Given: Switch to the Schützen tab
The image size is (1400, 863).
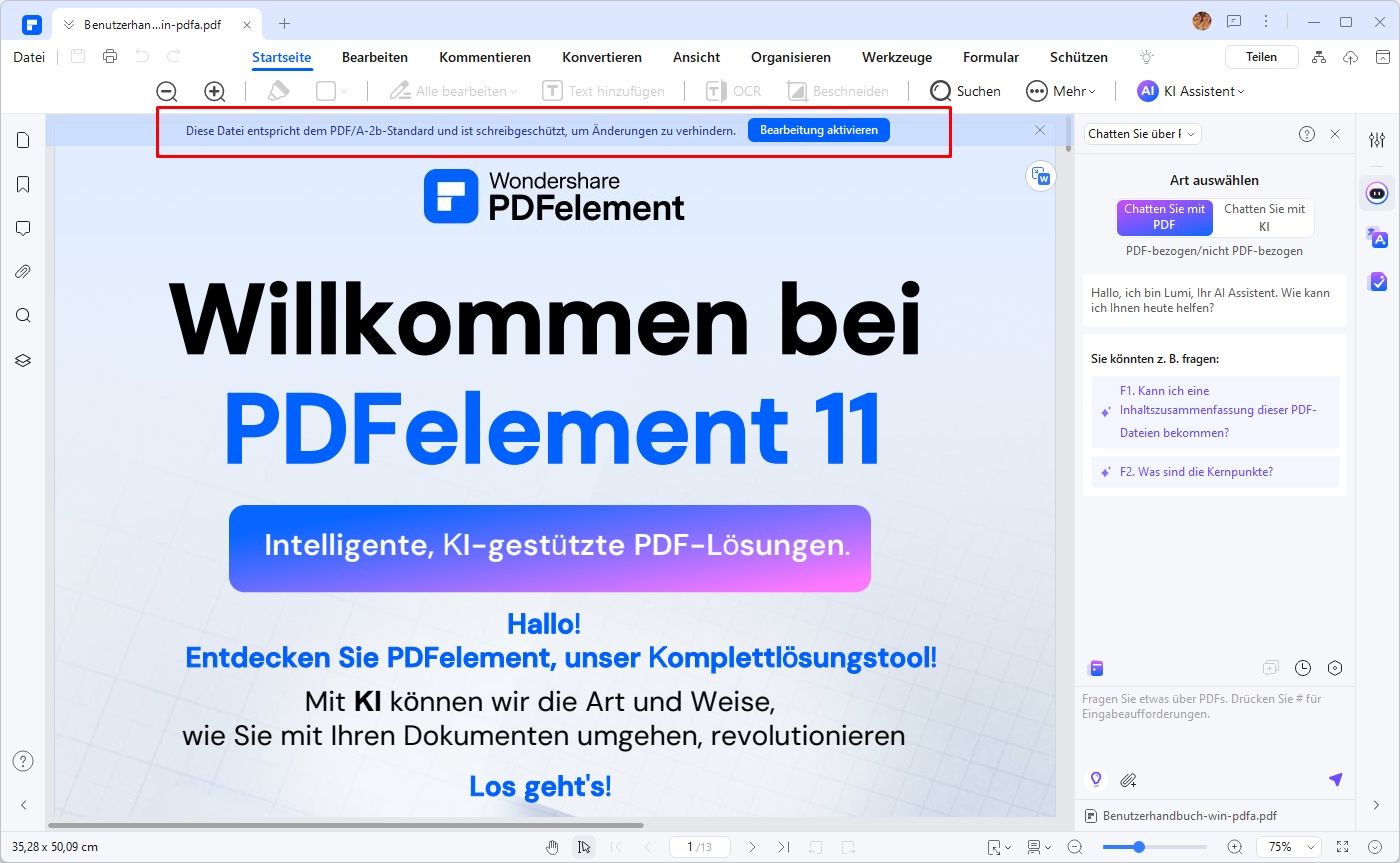Looking at the screenshot, I should 1079,57.
